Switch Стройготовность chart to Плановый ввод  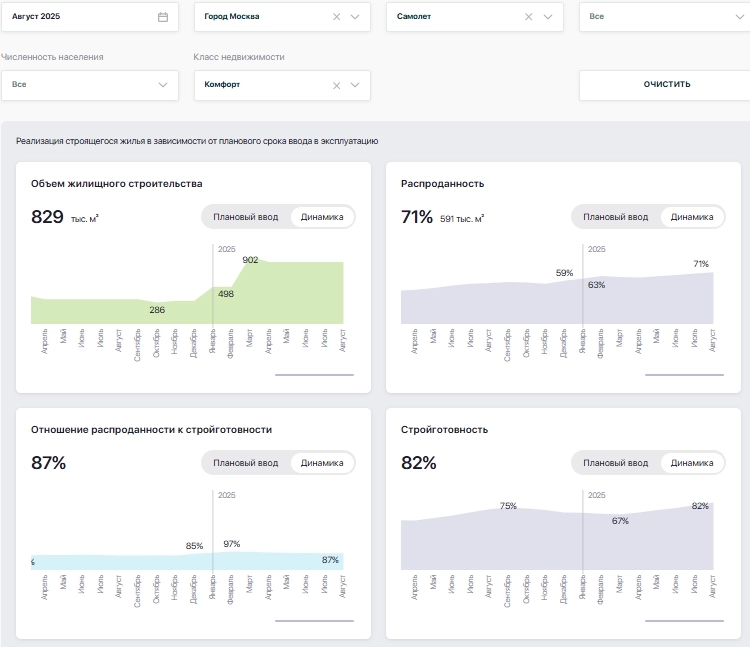[x=616, y=463]
